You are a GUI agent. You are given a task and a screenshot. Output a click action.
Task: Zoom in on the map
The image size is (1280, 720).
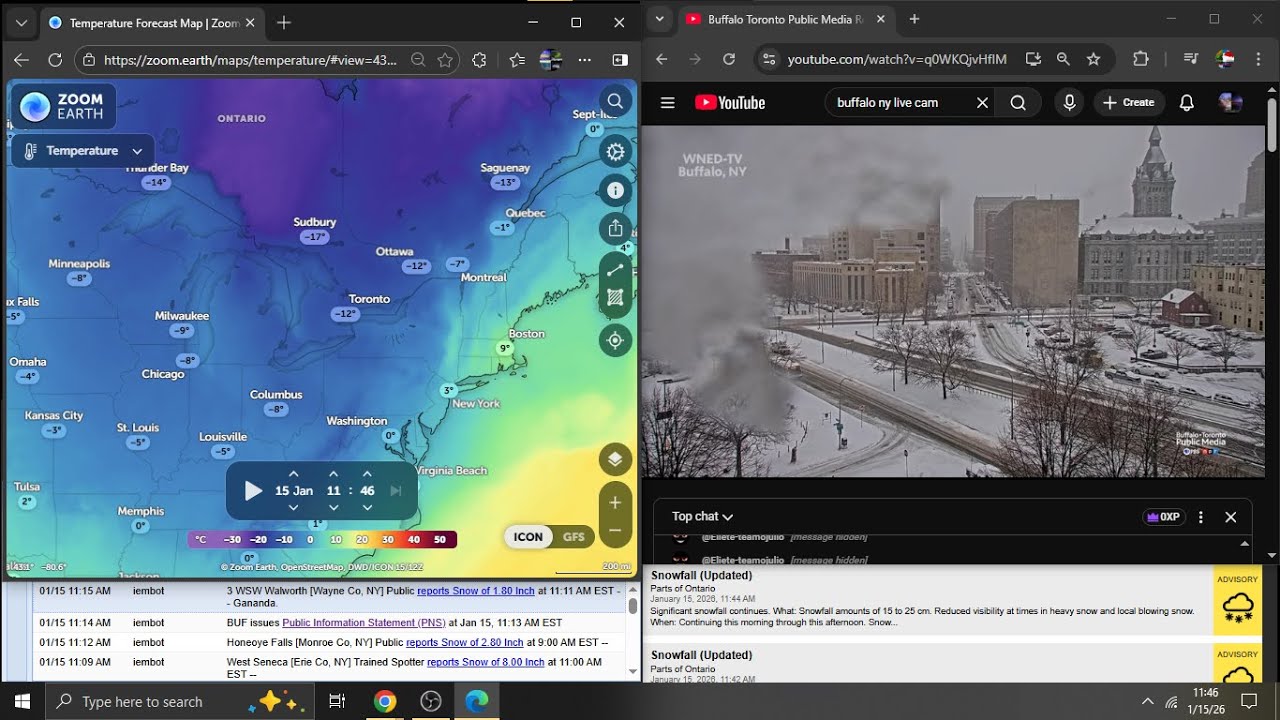pos(615,502)
